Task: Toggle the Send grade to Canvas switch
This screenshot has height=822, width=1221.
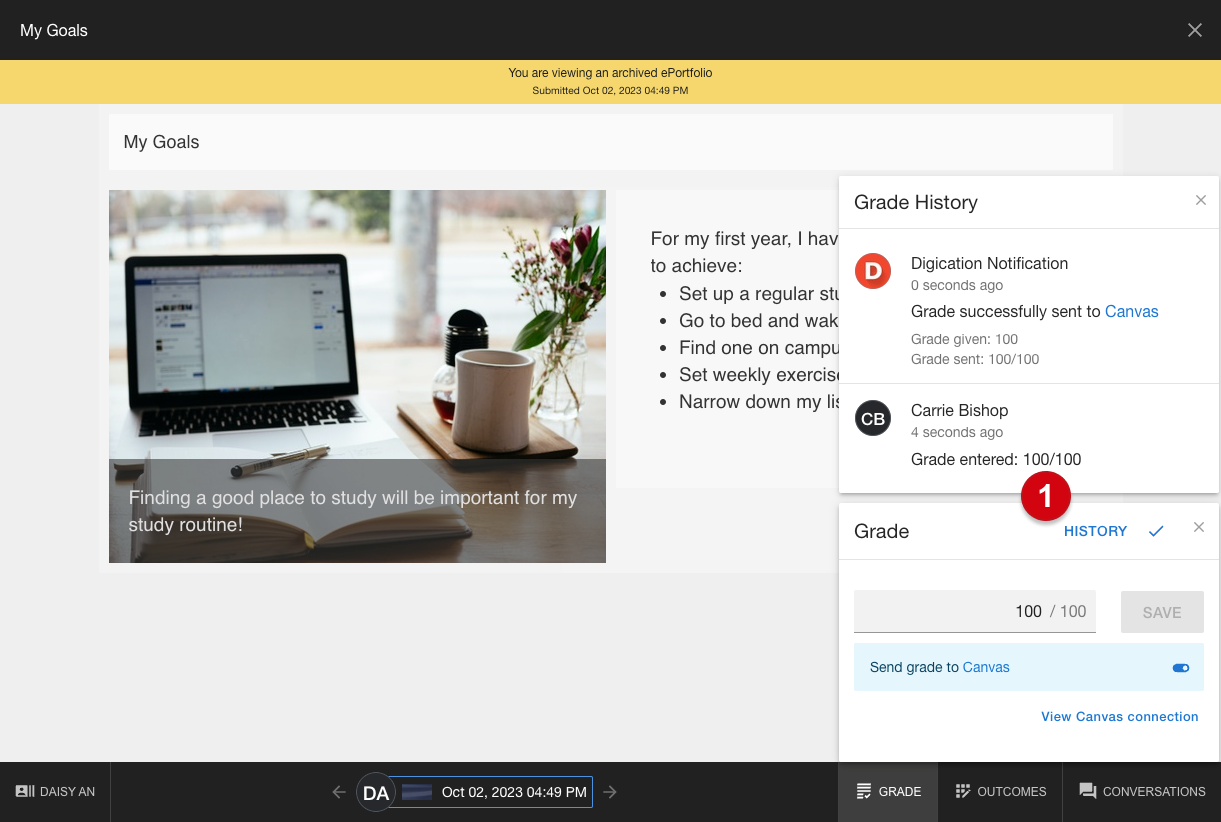Action: click(x=1181, y=668)
